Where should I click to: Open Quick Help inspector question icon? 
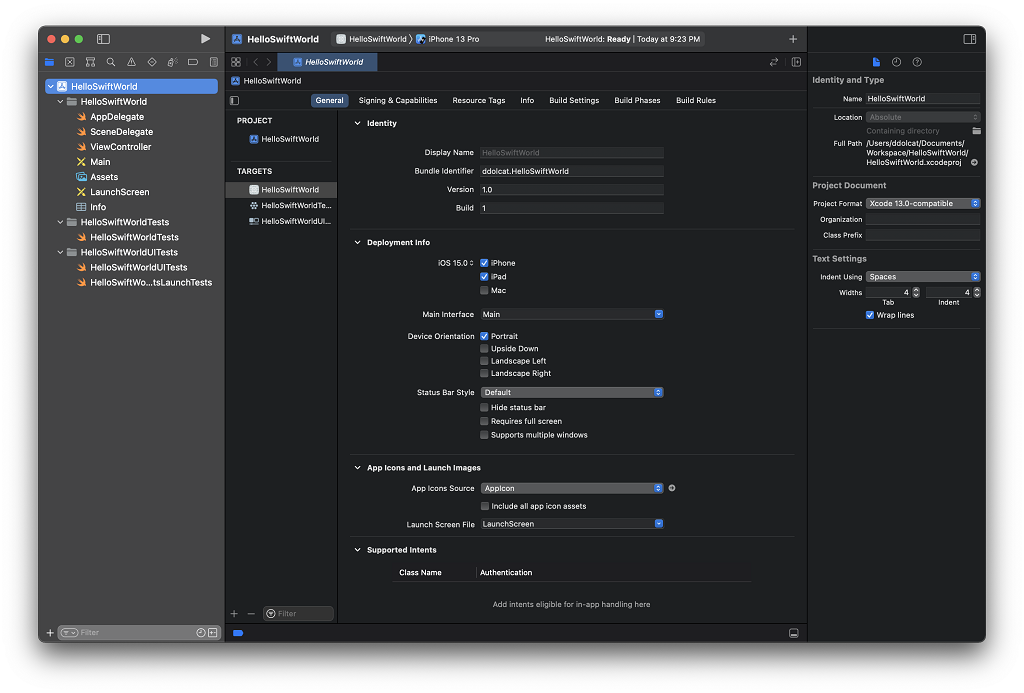click(x=917, y=62)
